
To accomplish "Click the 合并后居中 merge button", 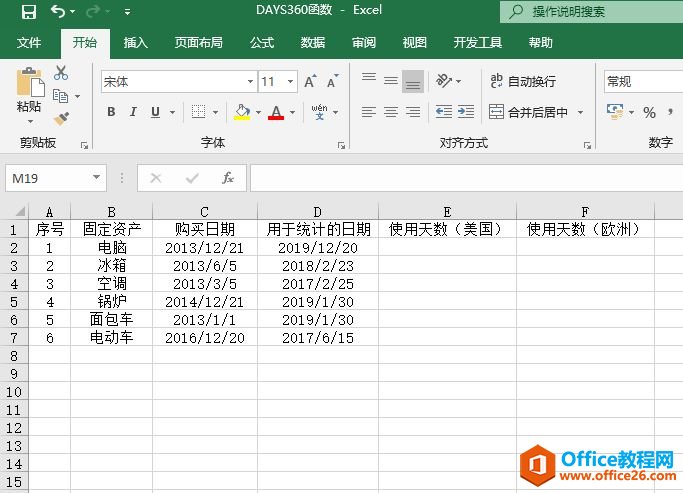I will pyautogui.click(x=528, y=112).
